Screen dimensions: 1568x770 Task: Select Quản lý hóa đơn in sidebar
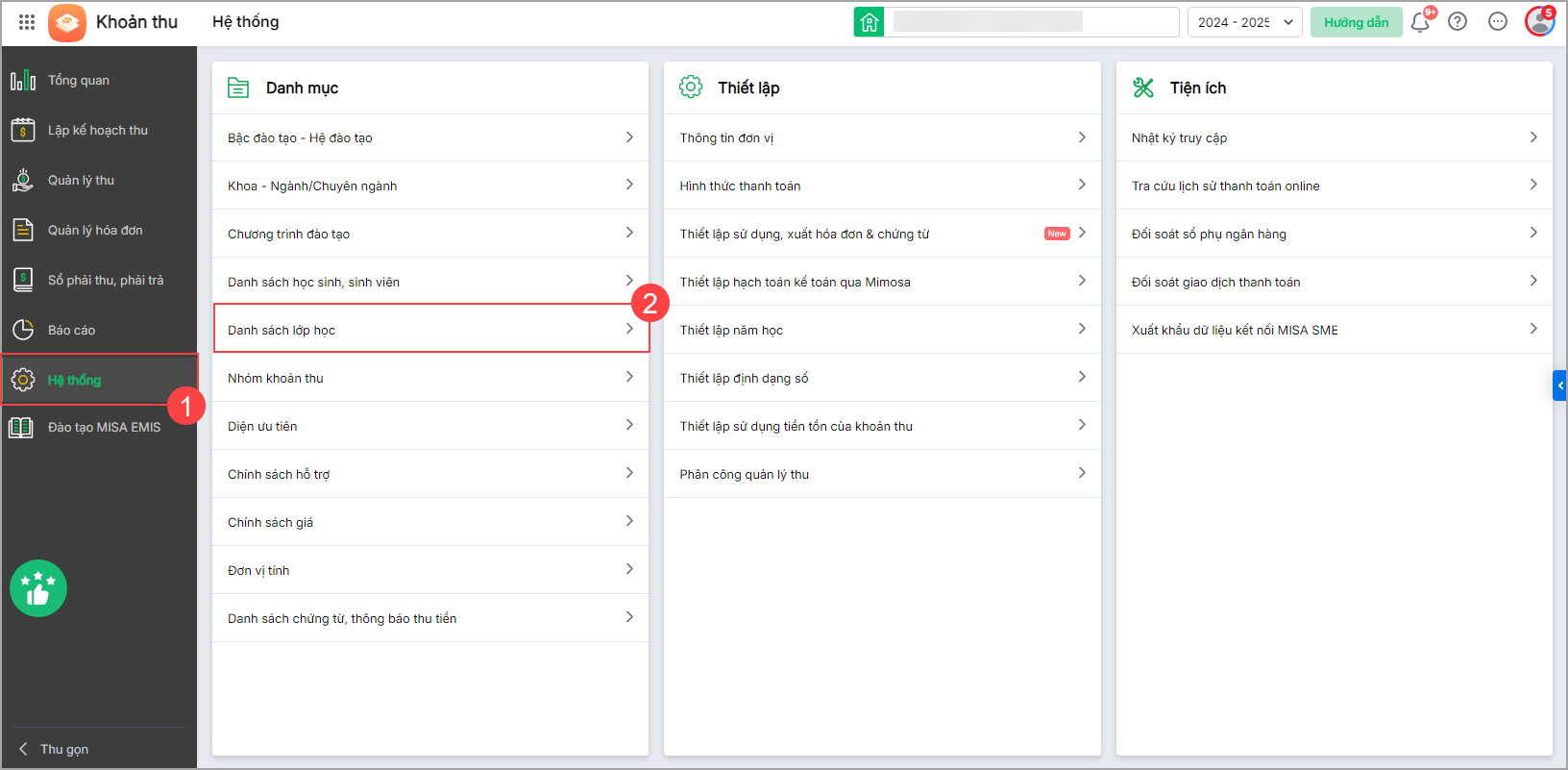click(95, 231)
